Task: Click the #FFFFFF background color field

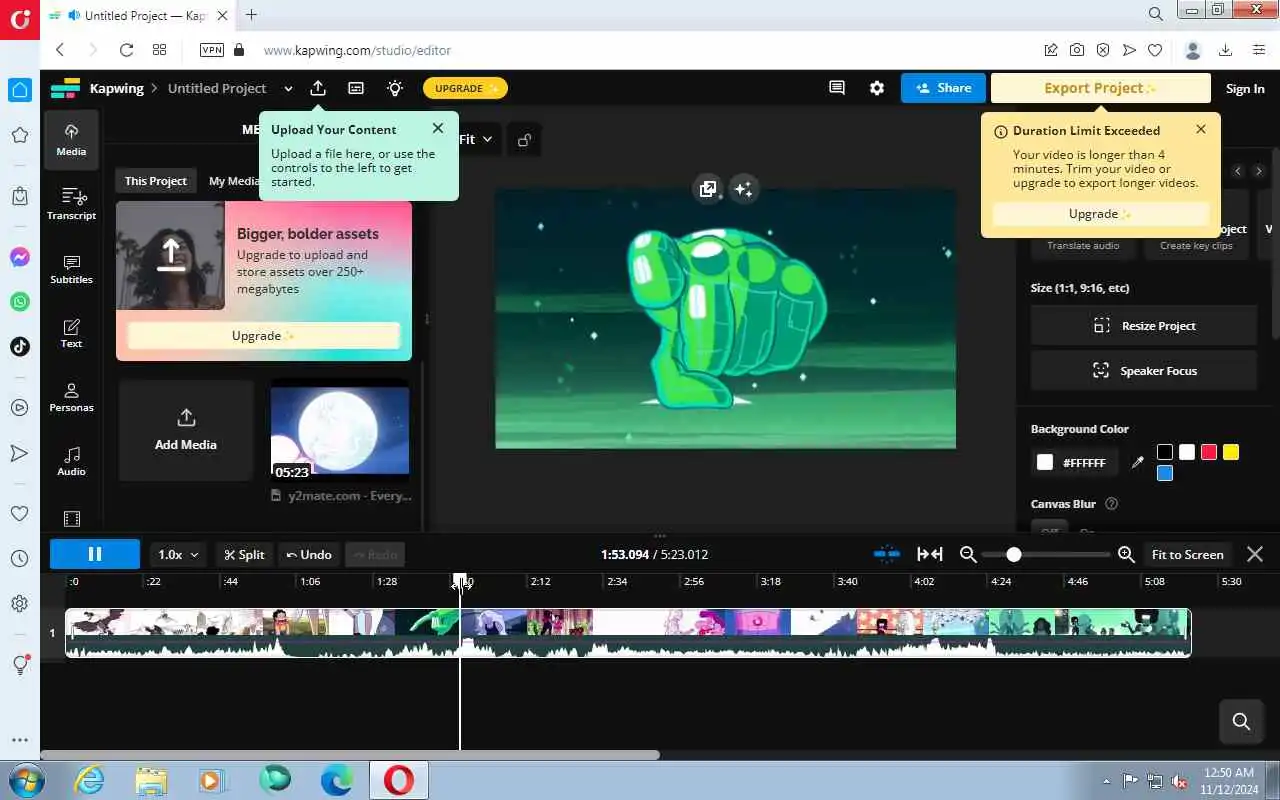Action: point(1075,463)
